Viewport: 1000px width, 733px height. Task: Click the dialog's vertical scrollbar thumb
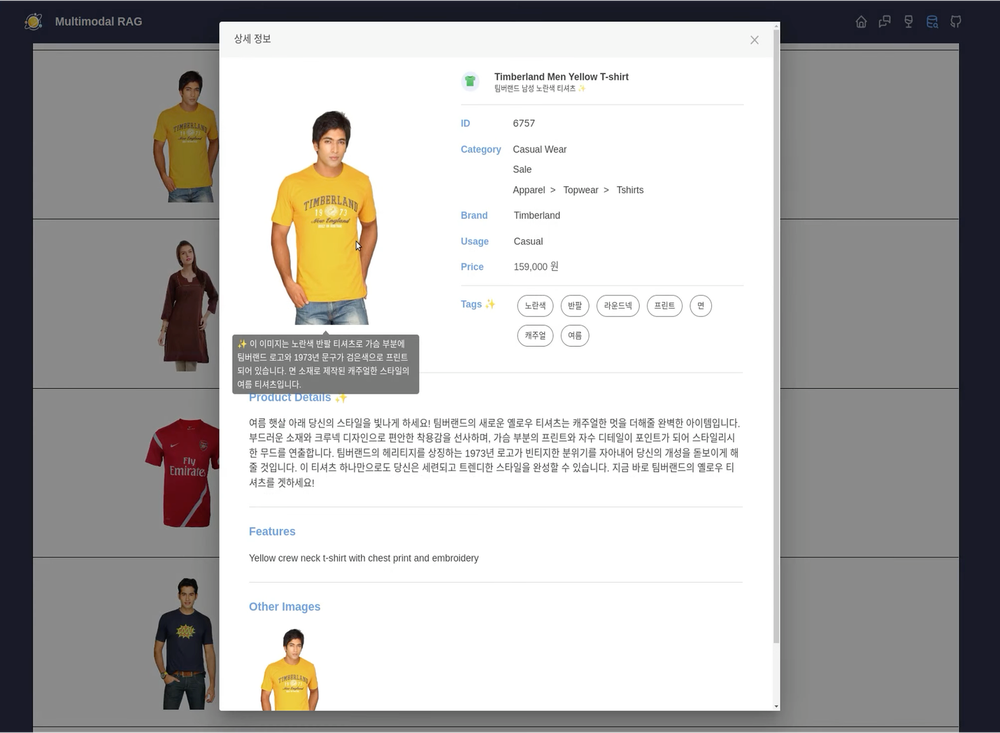[x=776, y=336]
